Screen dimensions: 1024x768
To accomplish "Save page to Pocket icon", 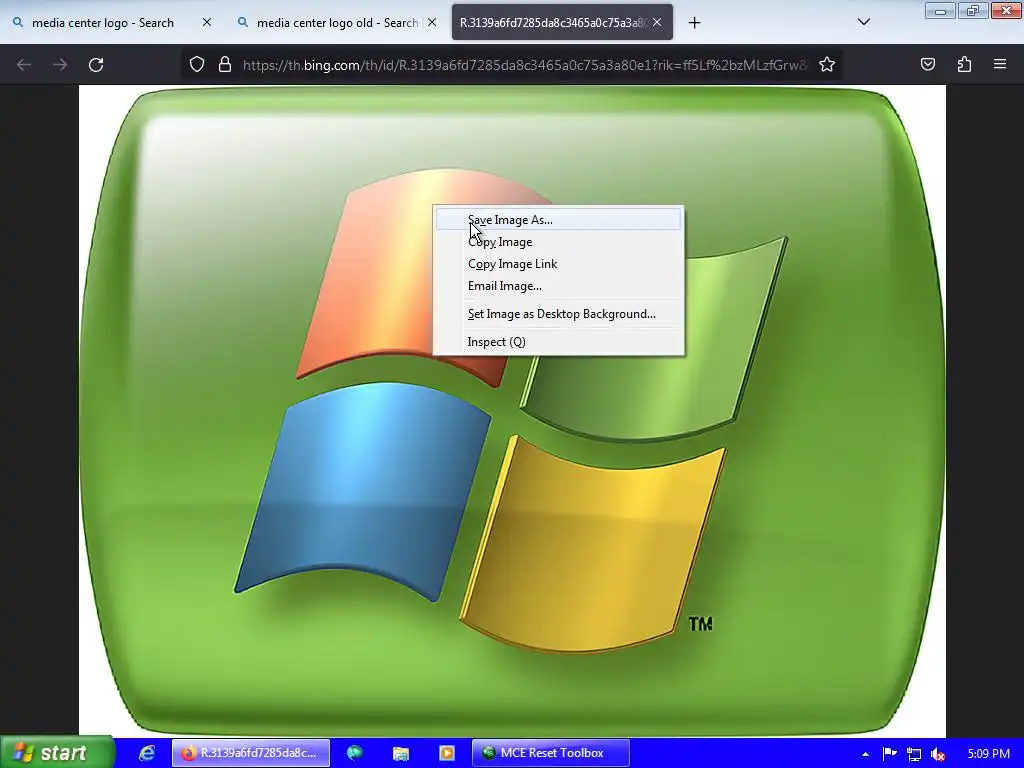I will 927,64.
